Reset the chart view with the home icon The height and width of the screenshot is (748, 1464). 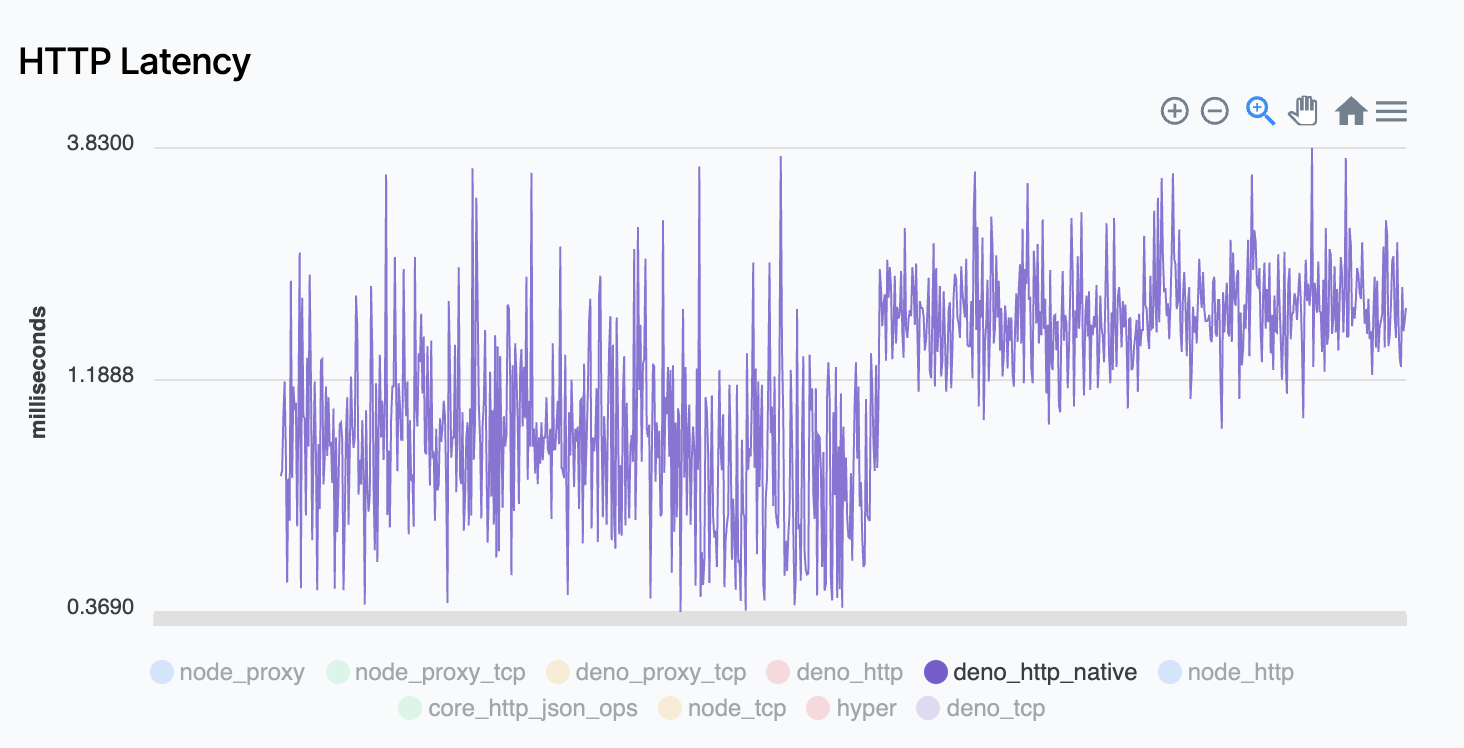pyautogui.click(x=1350, y=111)
